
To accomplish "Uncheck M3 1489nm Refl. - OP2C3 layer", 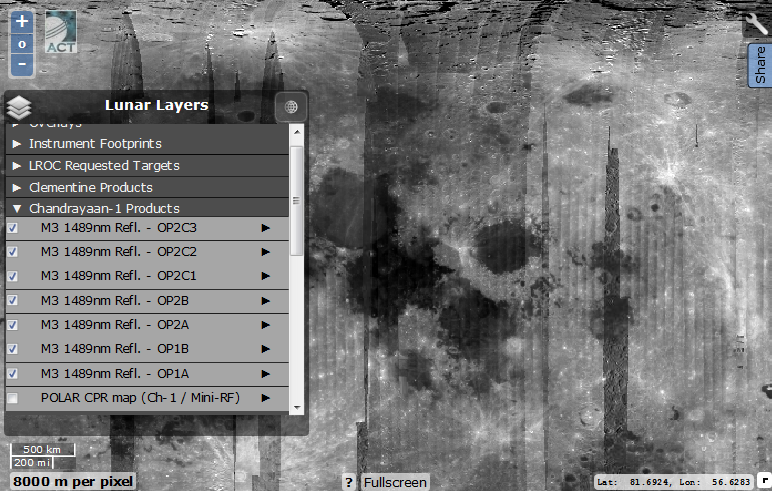I will (x=13, y=228).
